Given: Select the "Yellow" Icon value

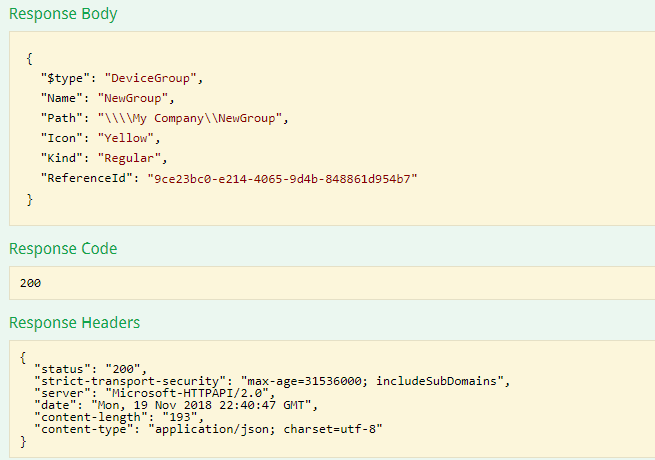Looking at the screenshot, I should tap(127, 138).
